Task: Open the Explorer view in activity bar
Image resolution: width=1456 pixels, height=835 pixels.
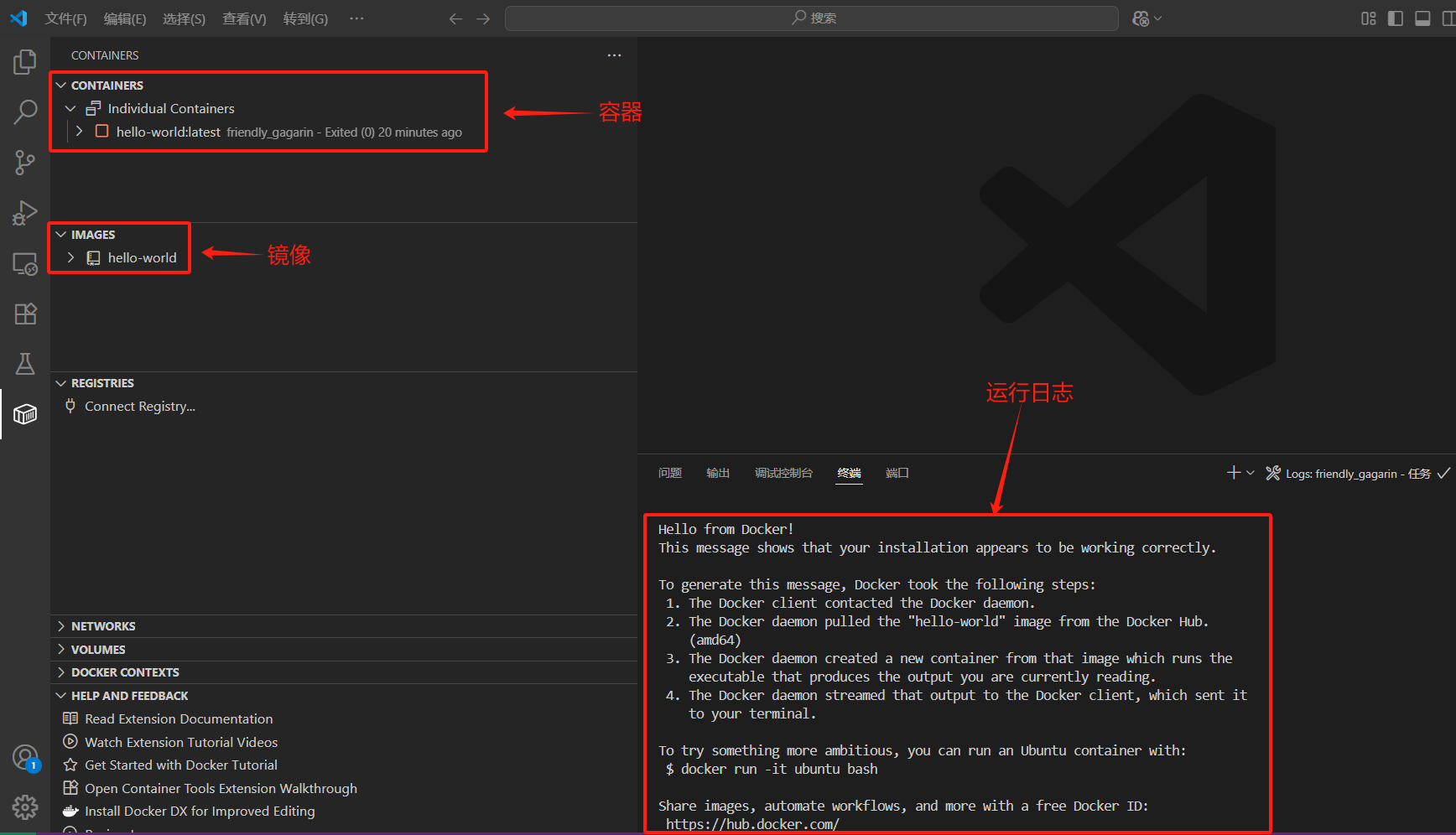Action: click(x=25, y=62)
